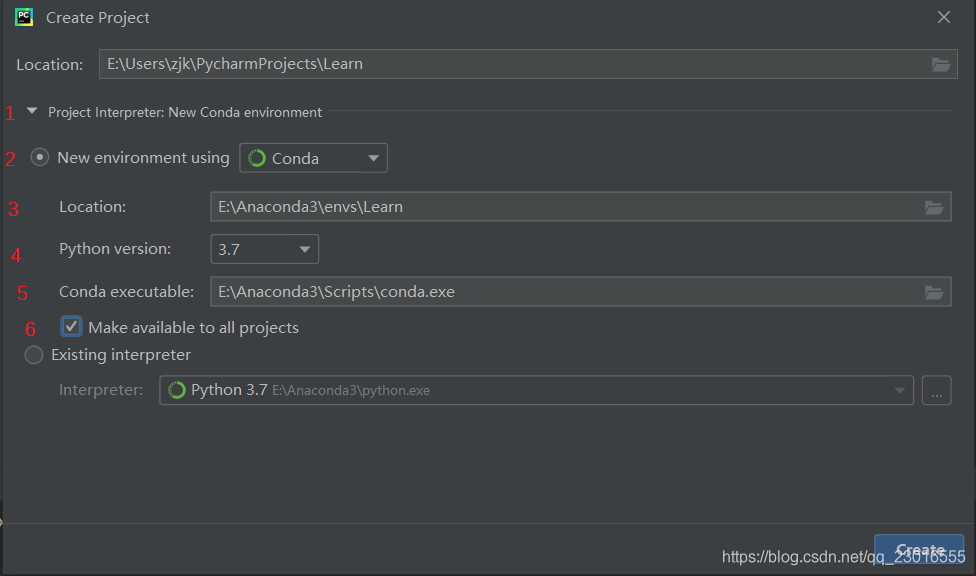Browse folder for Conda executable path
This screenshot has width=976, height=576.
click(x=934, y=292)
